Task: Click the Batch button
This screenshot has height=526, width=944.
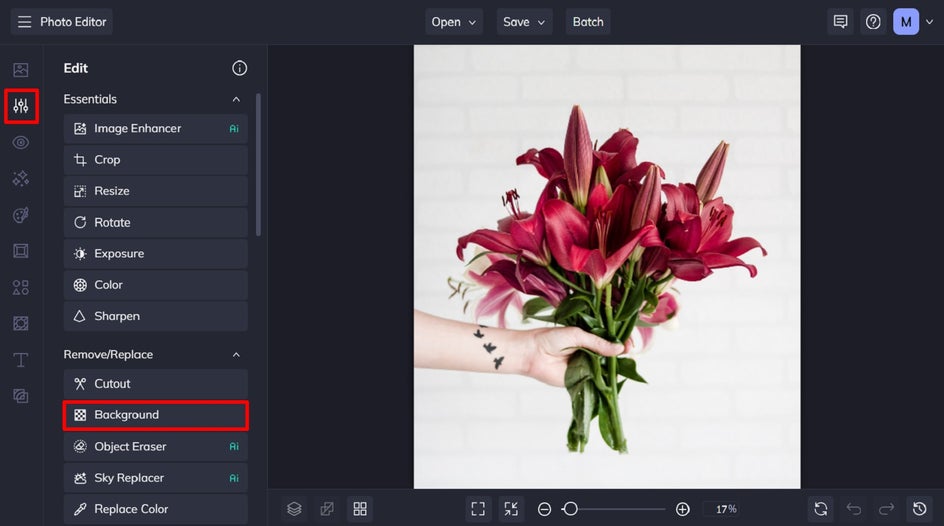Action: (x=588, y=22)
